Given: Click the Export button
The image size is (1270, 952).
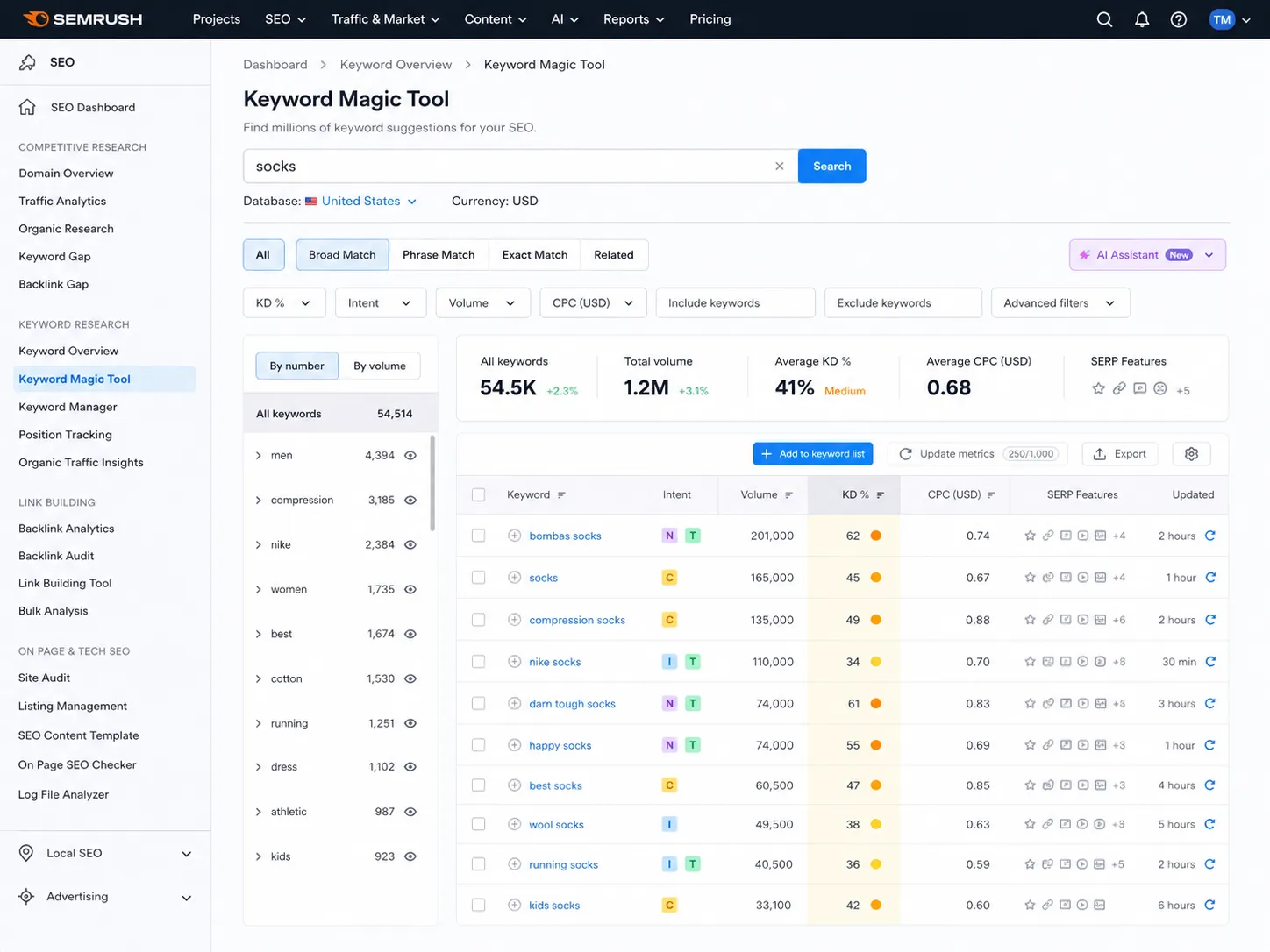Looking at the screenshot, I should [x=1119, y=453].
